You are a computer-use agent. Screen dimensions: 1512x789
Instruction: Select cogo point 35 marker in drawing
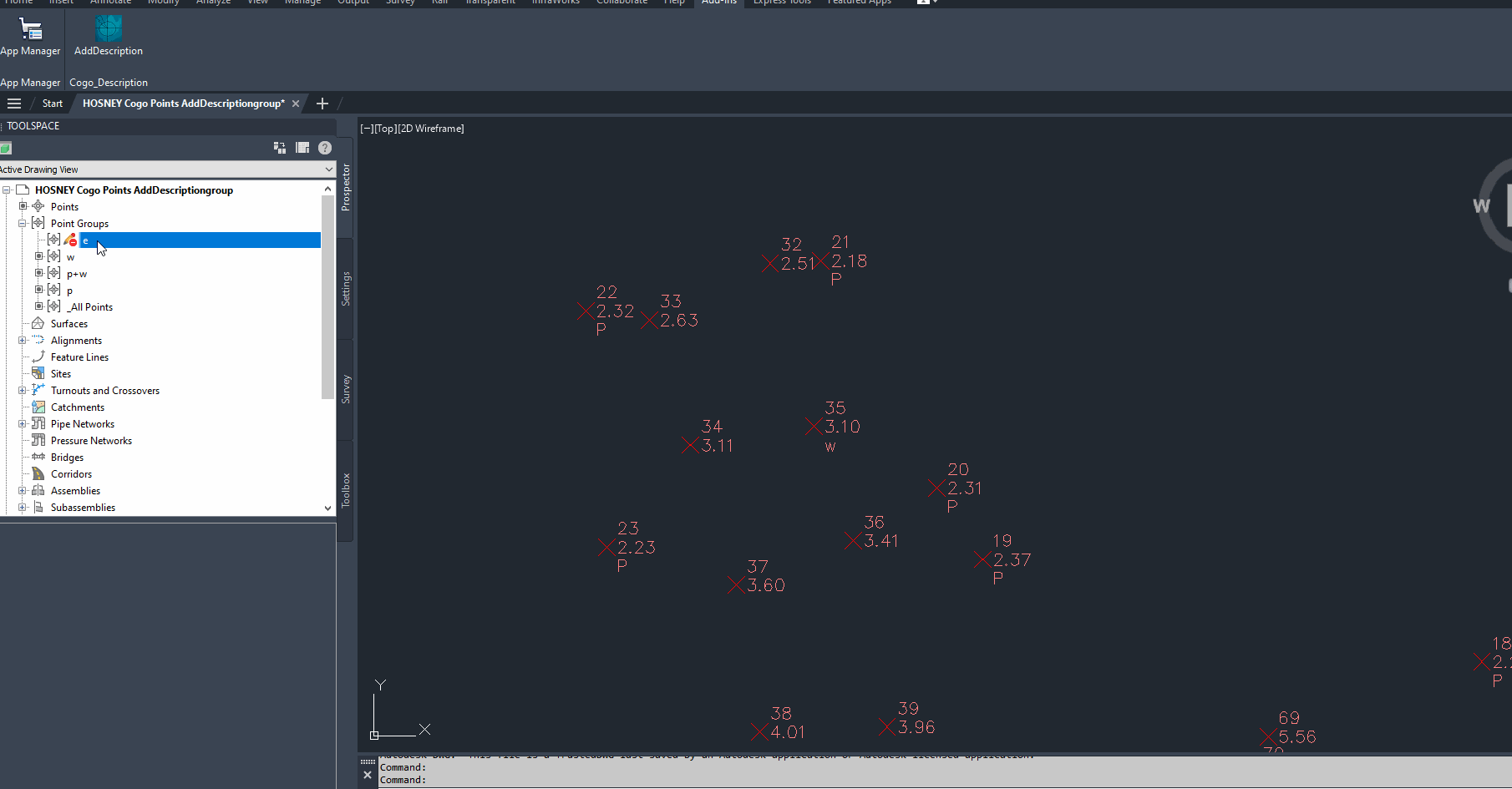coord(814,427)
